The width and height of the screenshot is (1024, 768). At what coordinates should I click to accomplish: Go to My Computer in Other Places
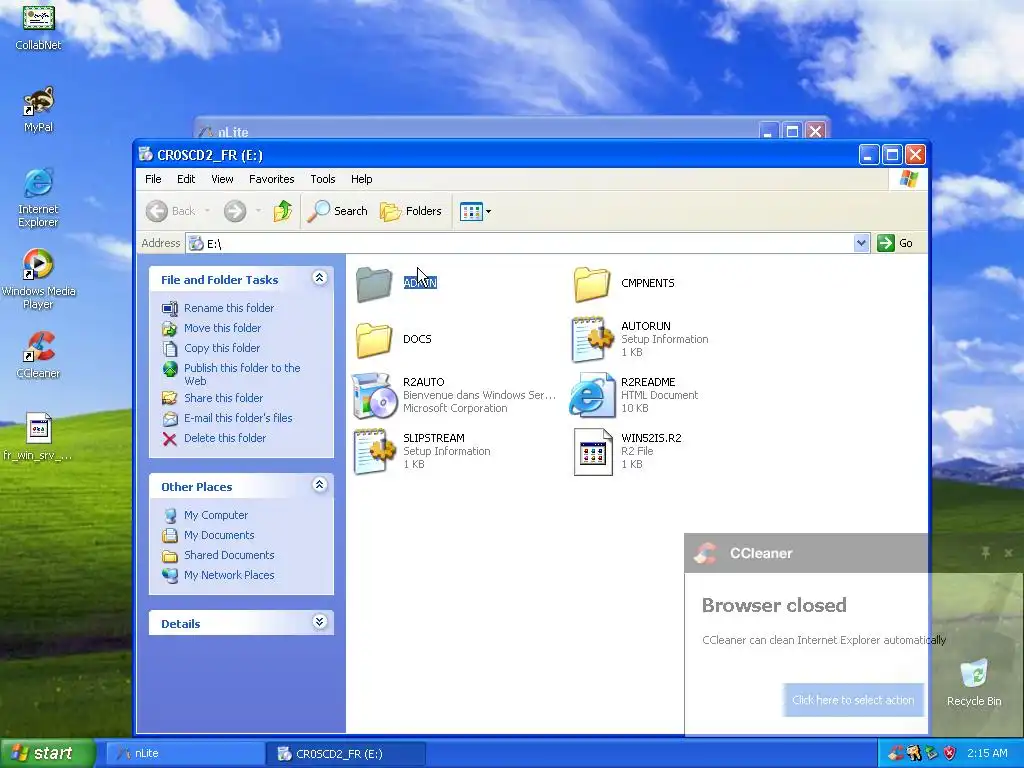coord(216,515)
